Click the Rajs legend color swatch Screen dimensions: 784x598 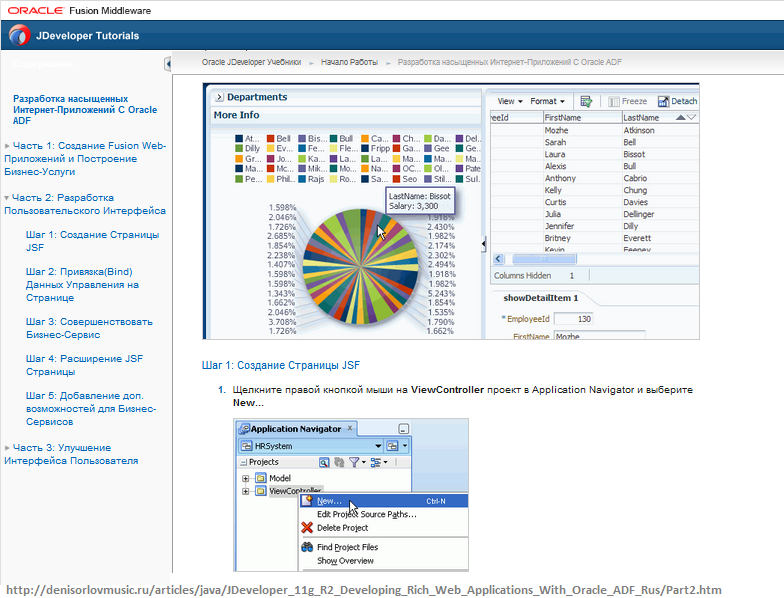click(302, 179)
